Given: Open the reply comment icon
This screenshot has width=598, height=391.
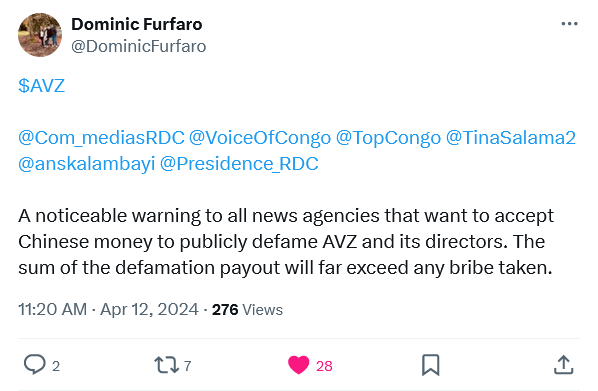Looking at the screenshot, I should point(35,364).
